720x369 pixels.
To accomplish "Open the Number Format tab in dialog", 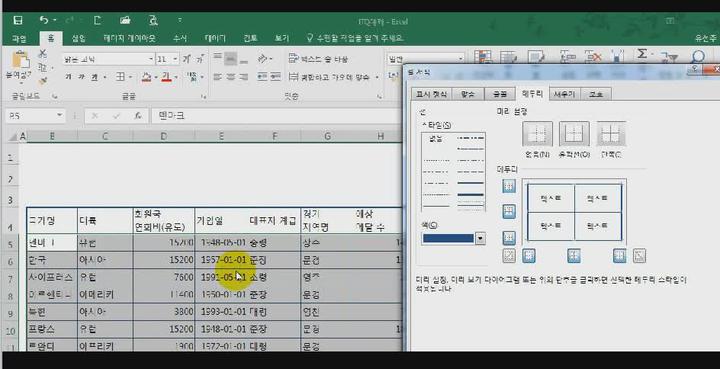I will (431, 94).
